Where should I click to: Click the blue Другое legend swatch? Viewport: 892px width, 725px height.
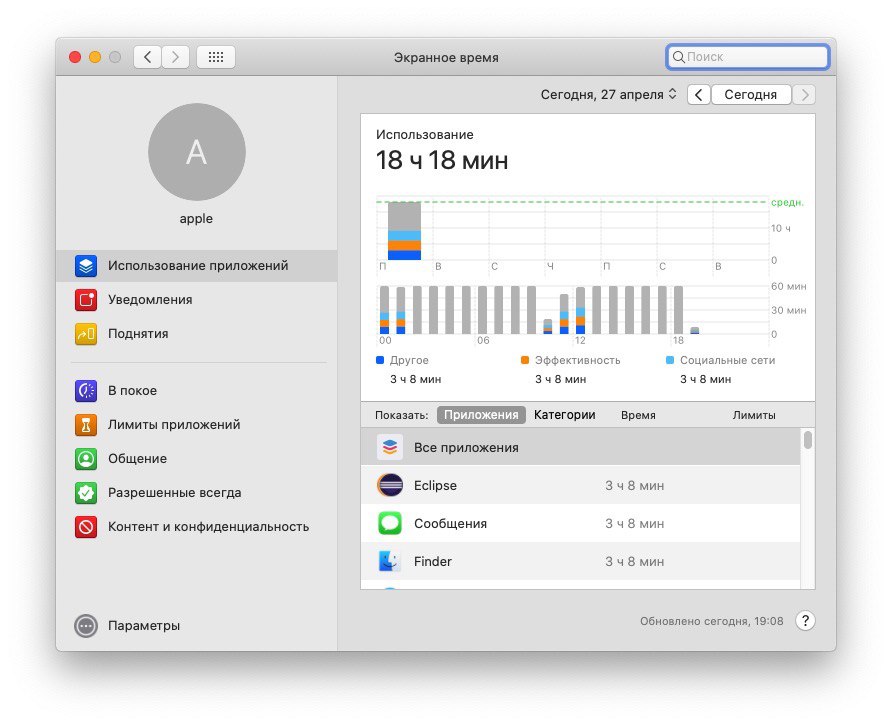click(380, 360)
